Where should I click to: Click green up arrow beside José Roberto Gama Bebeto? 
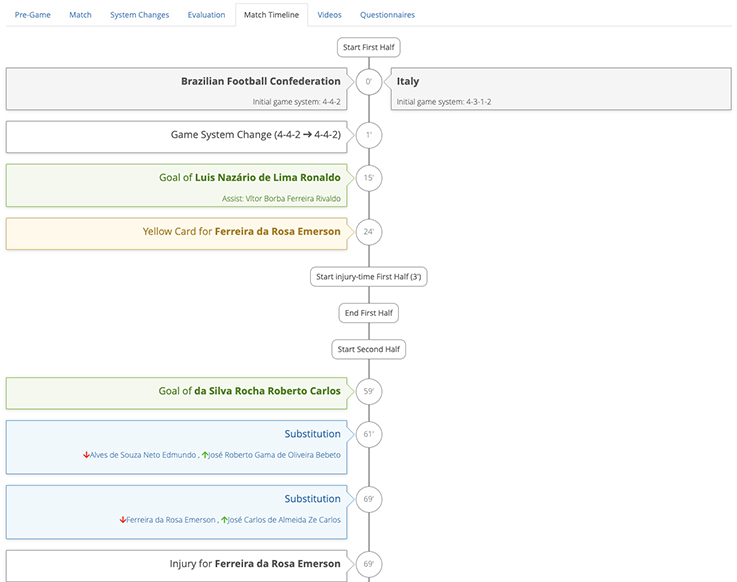tap(204, 455)
